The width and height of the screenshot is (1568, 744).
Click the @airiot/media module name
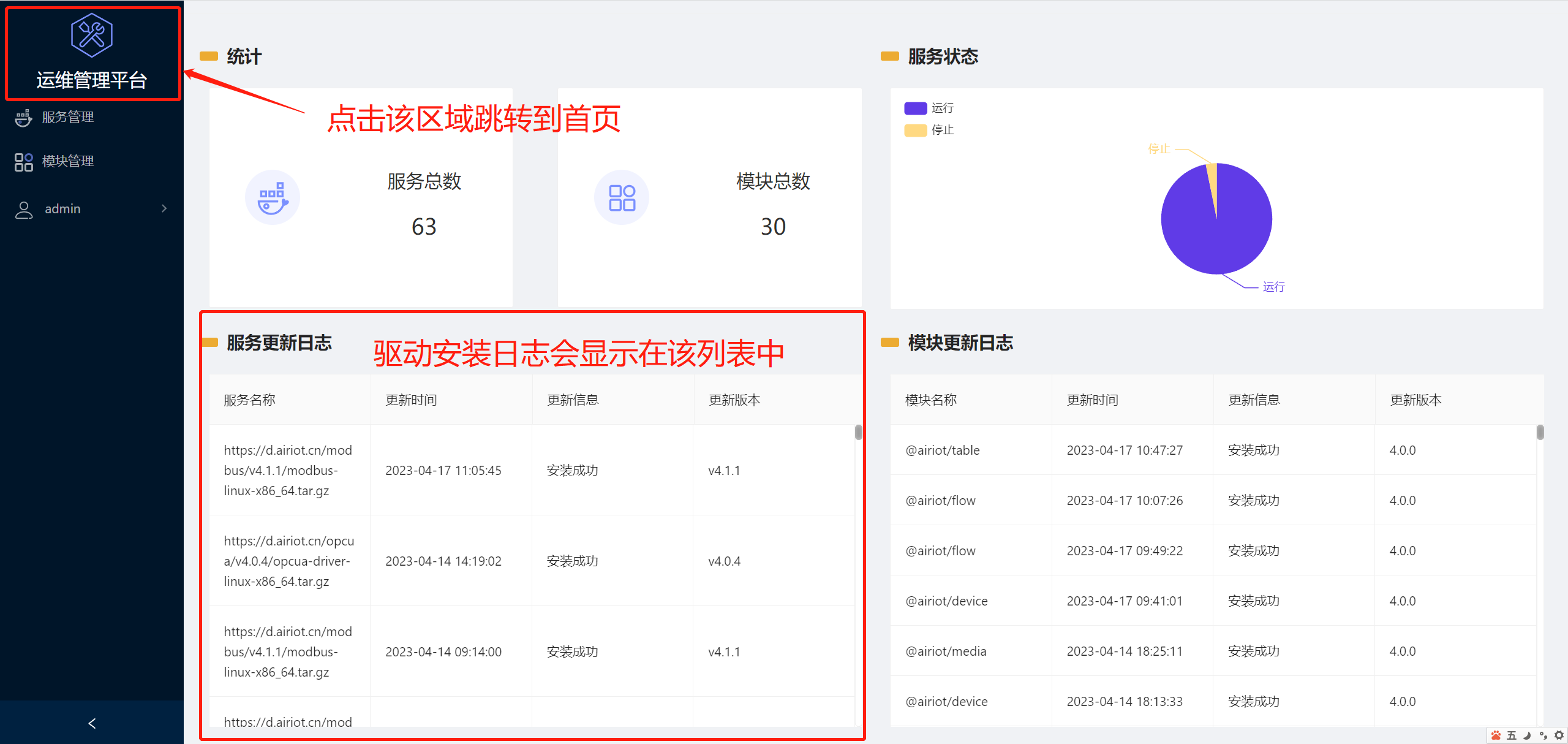coord(946,651)
